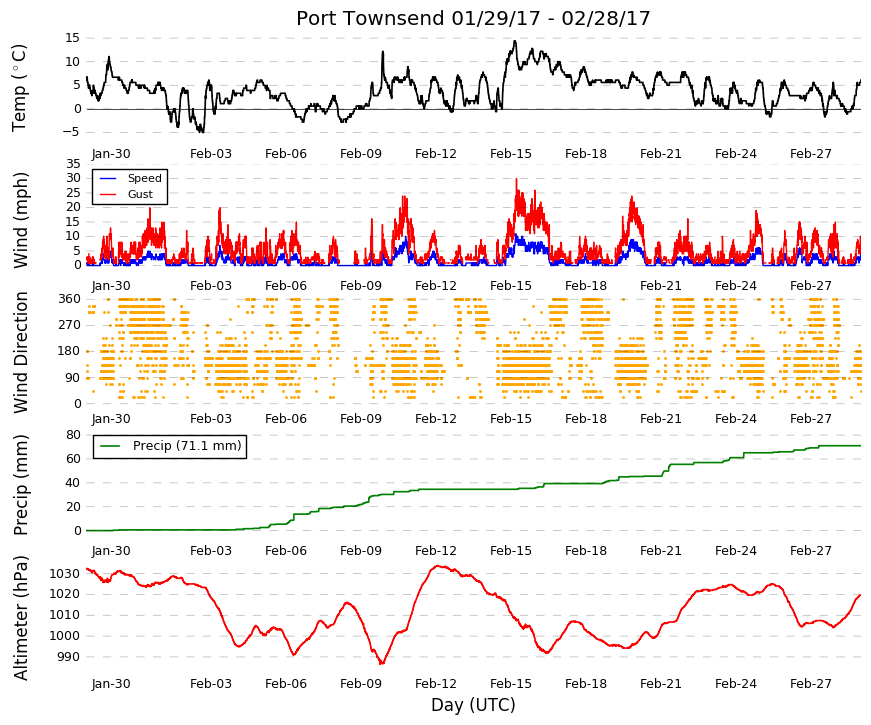Screen dimensions: 871x725
Task: Click the Temp (°C) axis label
Action: tap(19, 88)
